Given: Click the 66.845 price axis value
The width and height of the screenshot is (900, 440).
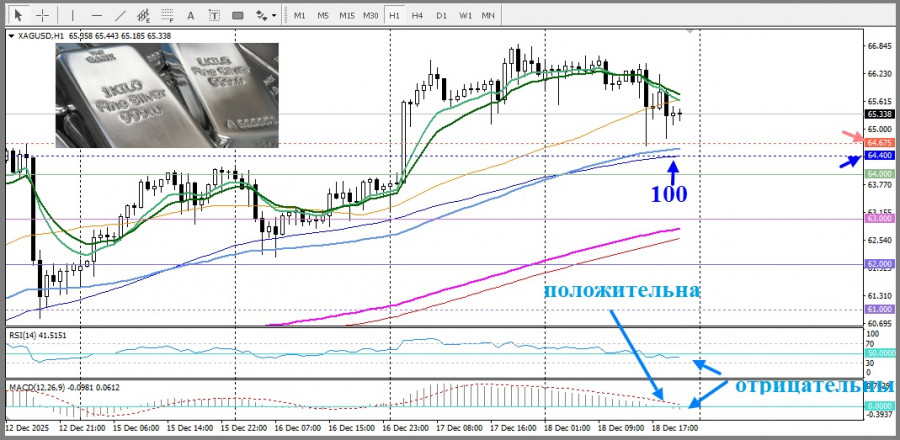Looking at the screenshot, I should point(878,47).
